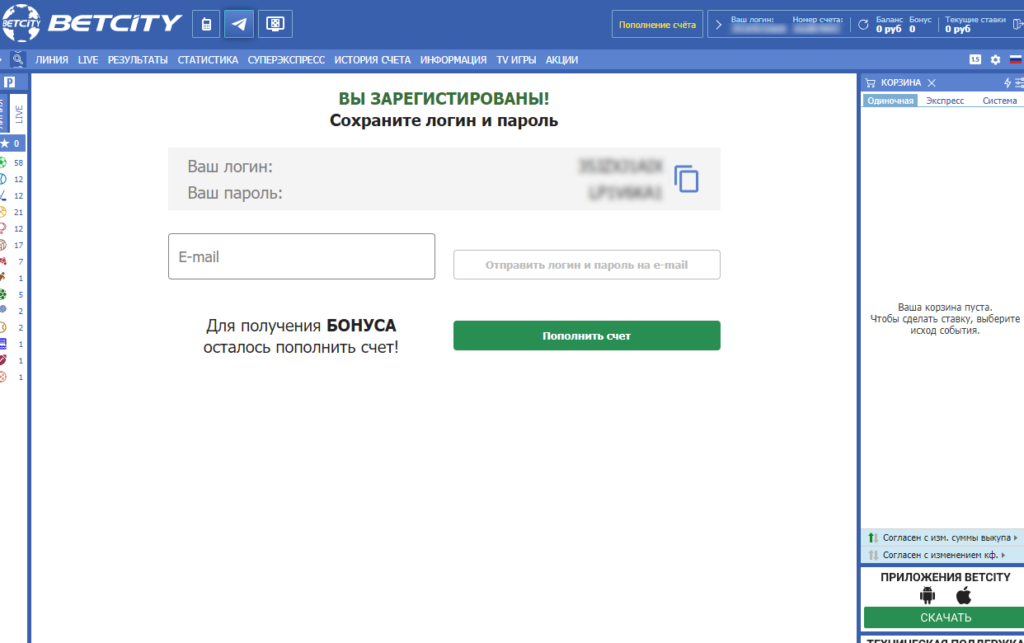
Task: Open the Telegram paper-plane icon
Action: click(239, 24)
